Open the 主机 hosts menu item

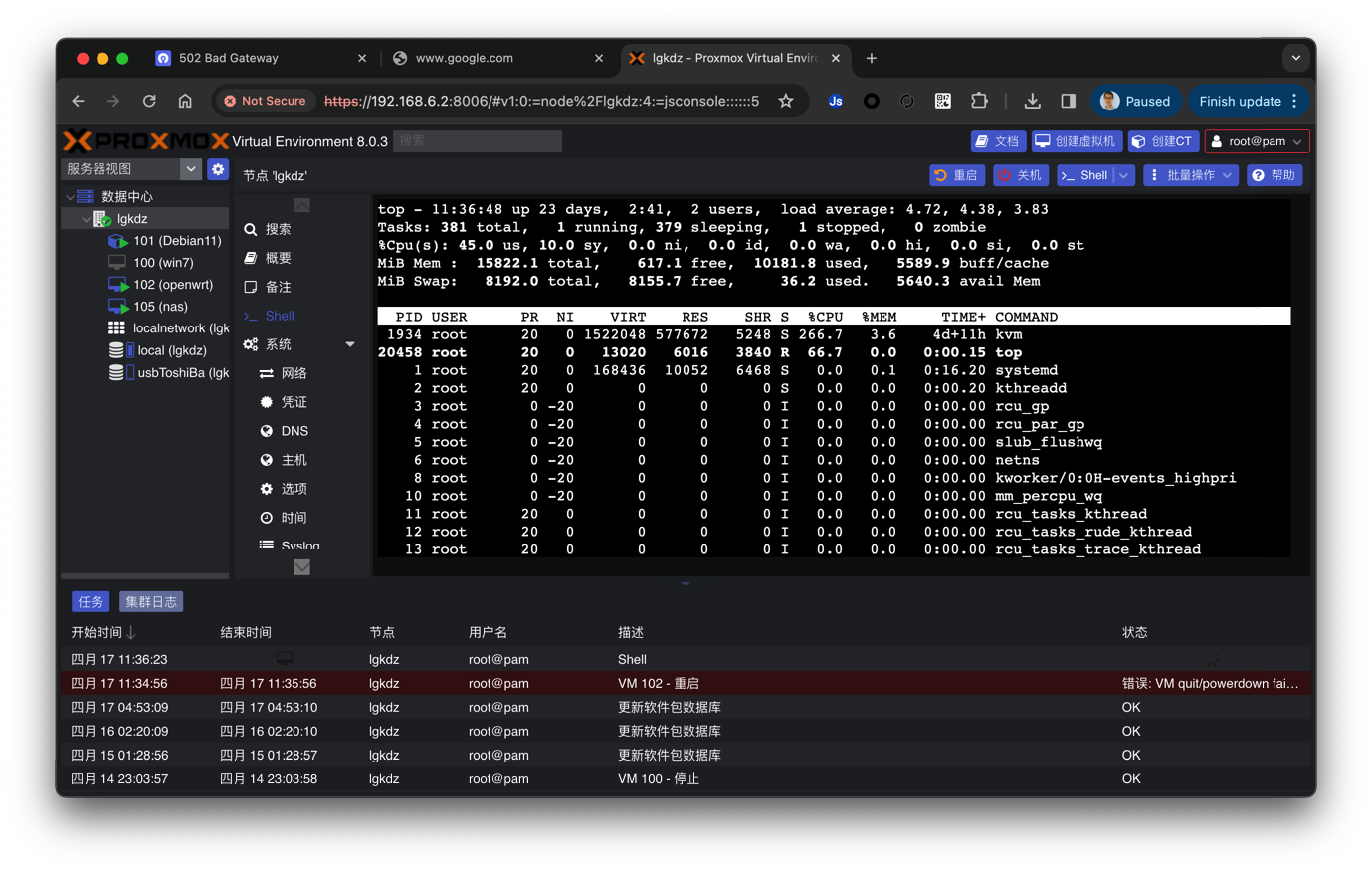(x=294, y=460)
